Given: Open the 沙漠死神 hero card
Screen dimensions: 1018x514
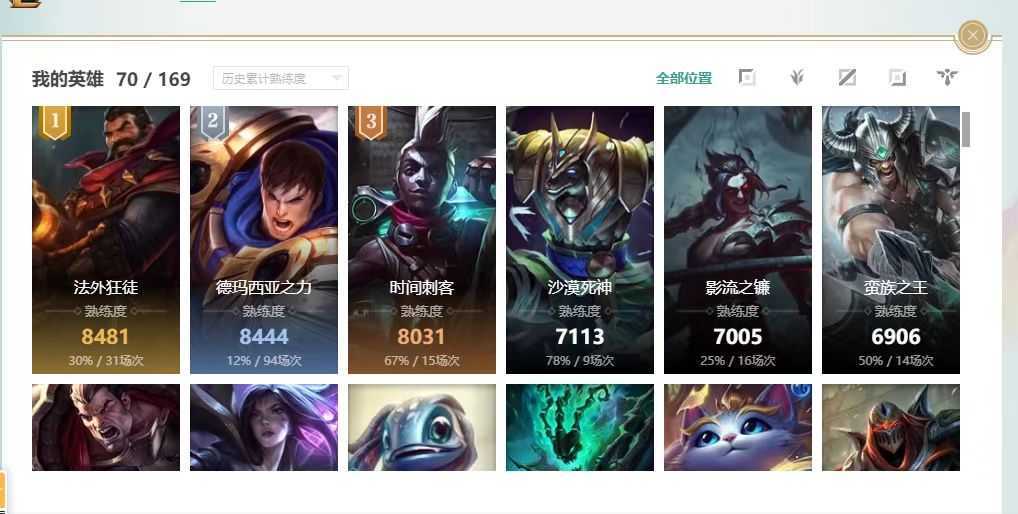Looking at the screenshot, I should (580, 240).
